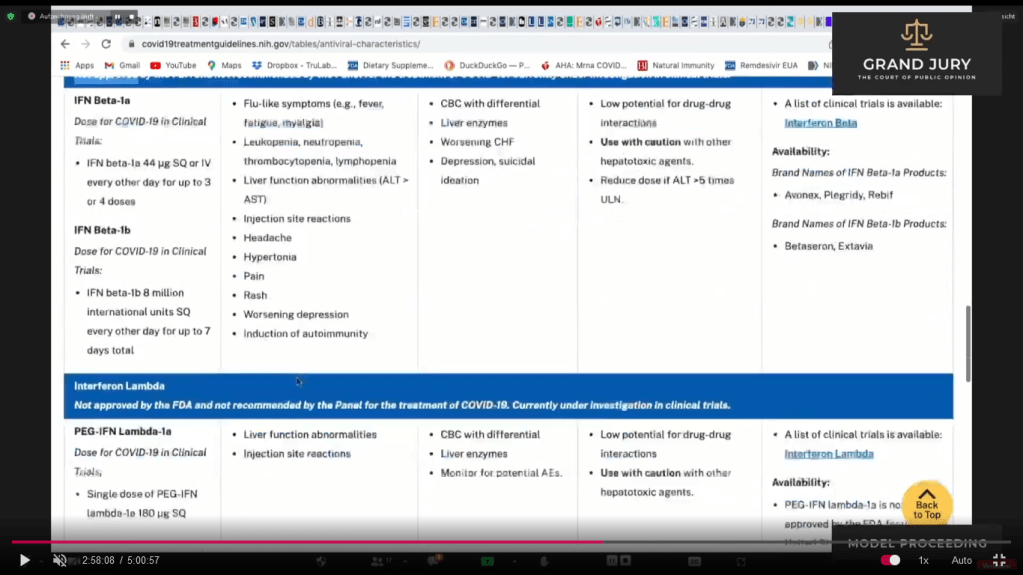Open the Interferon Lambda clinical trials link
Image resolution: width=1023 pixels, height=575 pixels.
[x=828, y=454]
